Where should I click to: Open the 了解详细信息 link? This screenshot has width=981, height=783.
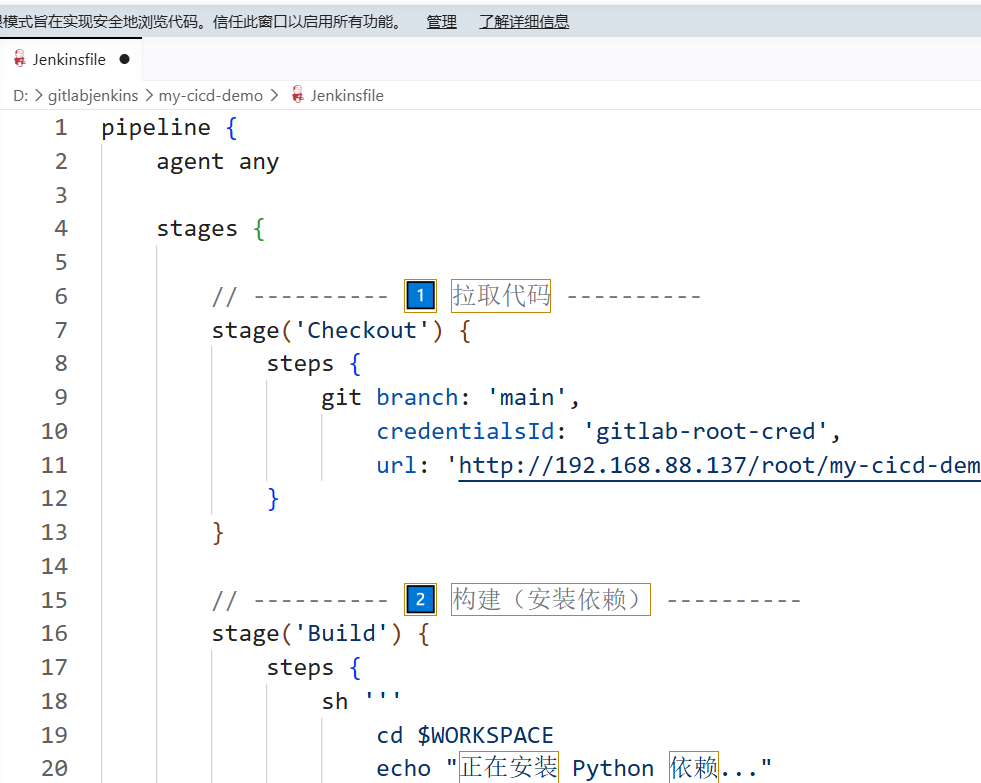coord(524,22)
